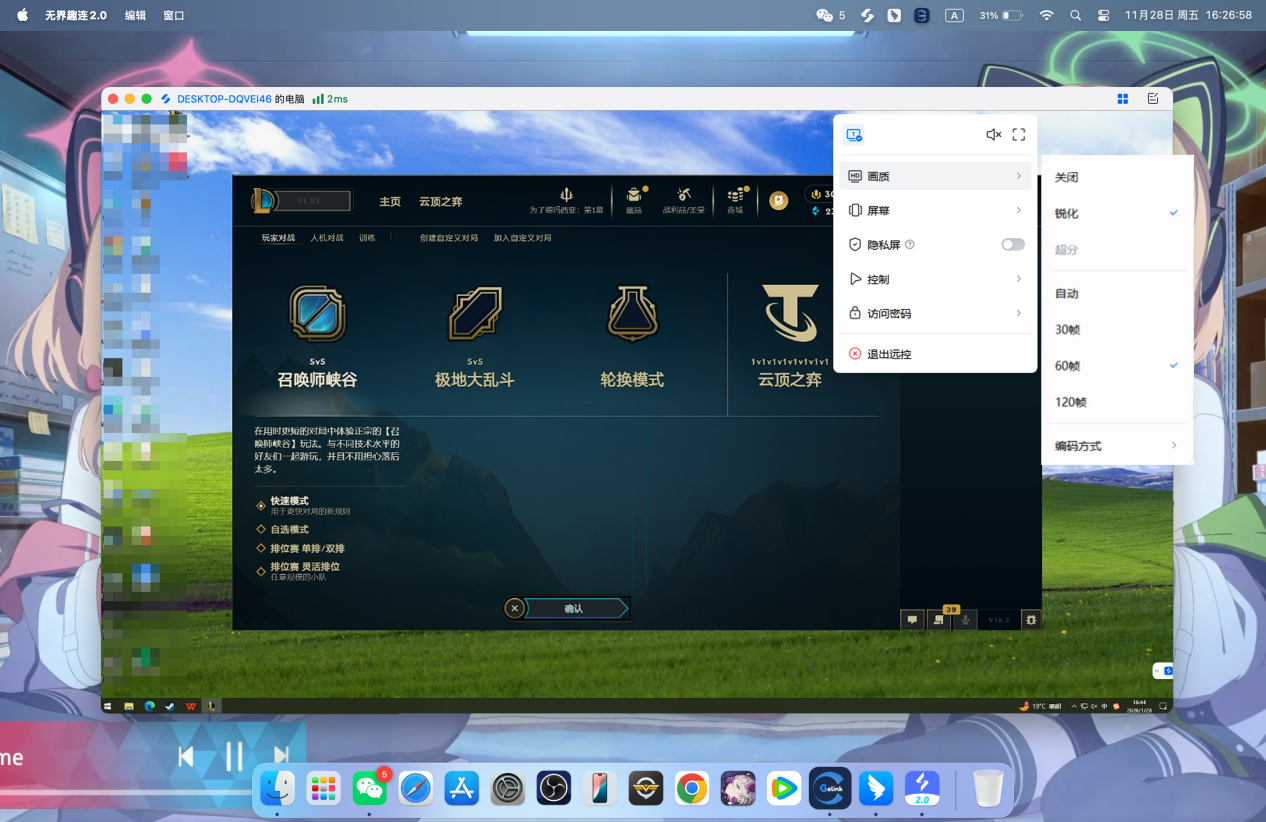Viewport: 1266px width, 822px height.
Task: Toggle the 隐私屏 privacy screen switch
Action: coord(1013,244)
